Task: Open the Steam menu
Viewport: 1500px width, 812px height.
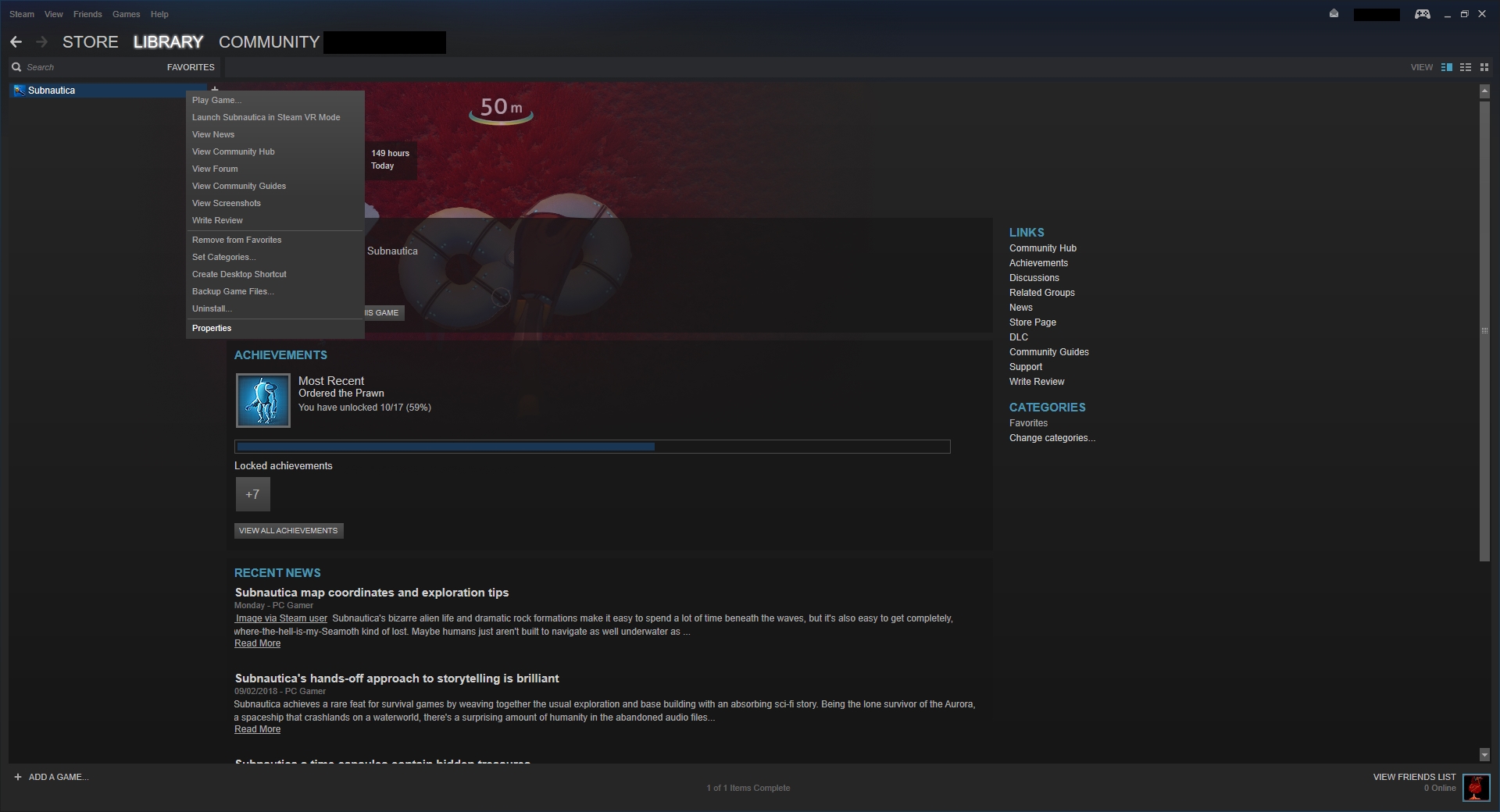Action: point(22,14)
